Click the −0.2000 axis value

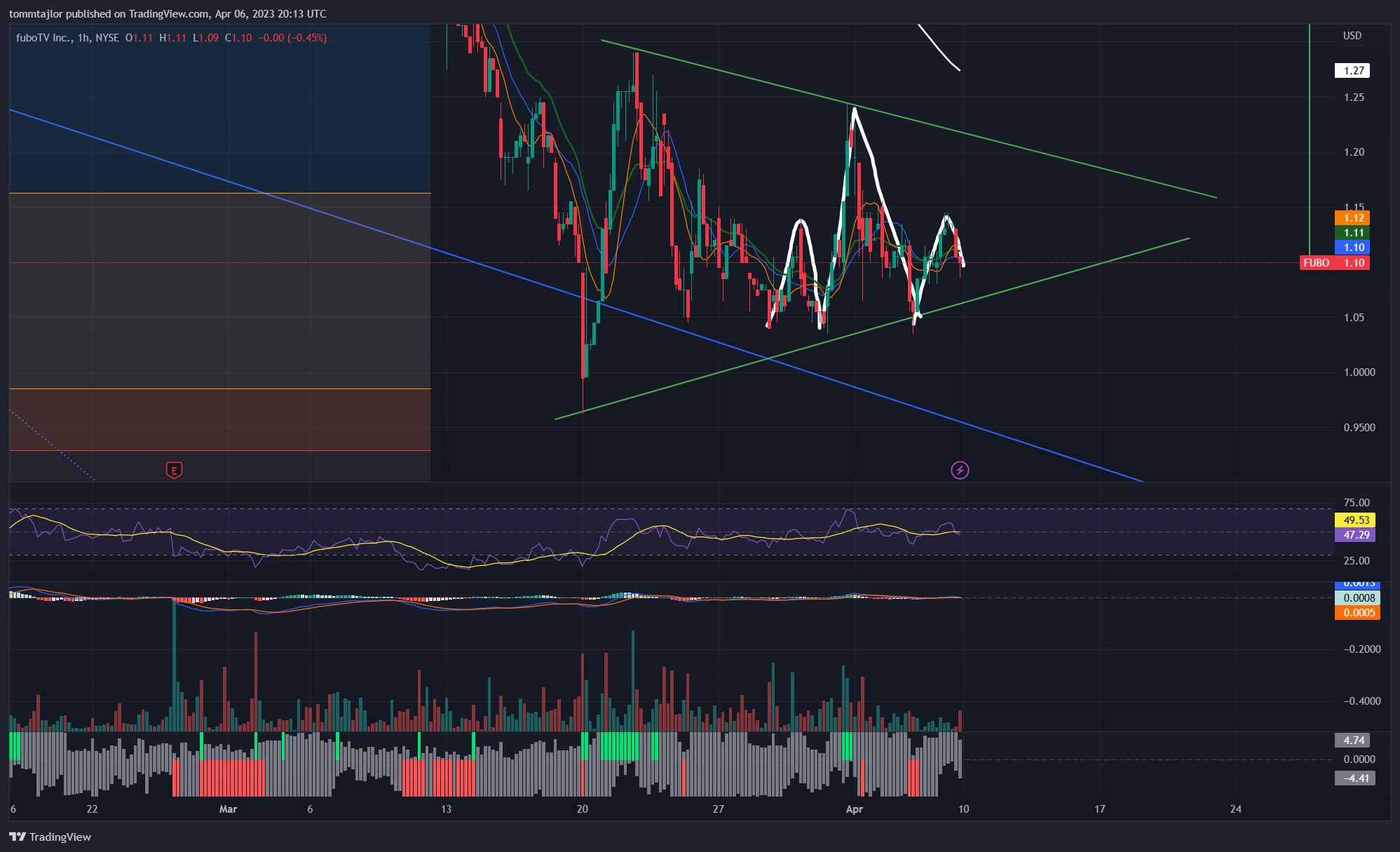pyautogui.click(x=1361, y=649)
